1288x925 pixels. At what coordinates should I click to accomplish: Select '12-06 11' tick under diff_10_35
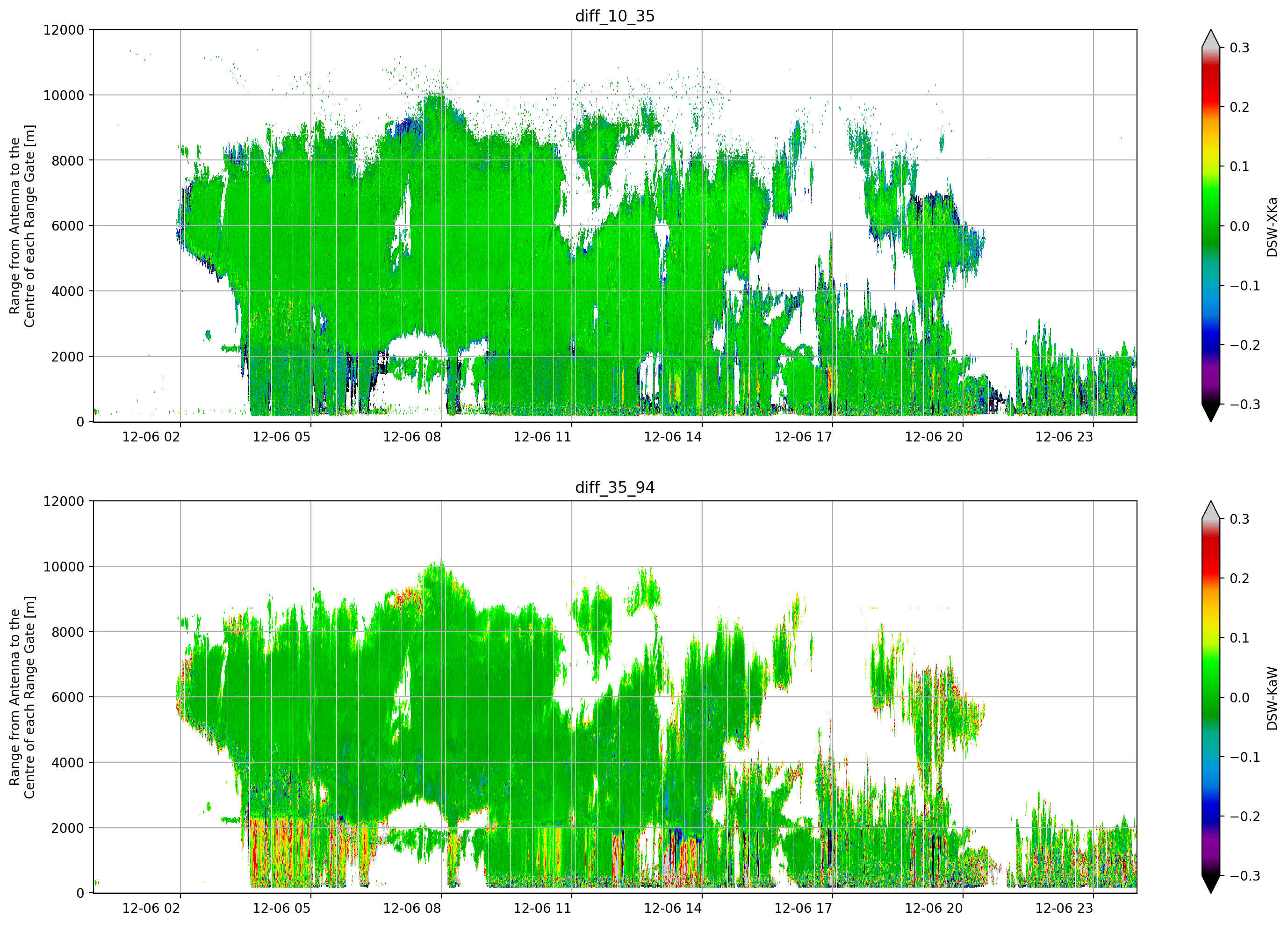(542, 437)
